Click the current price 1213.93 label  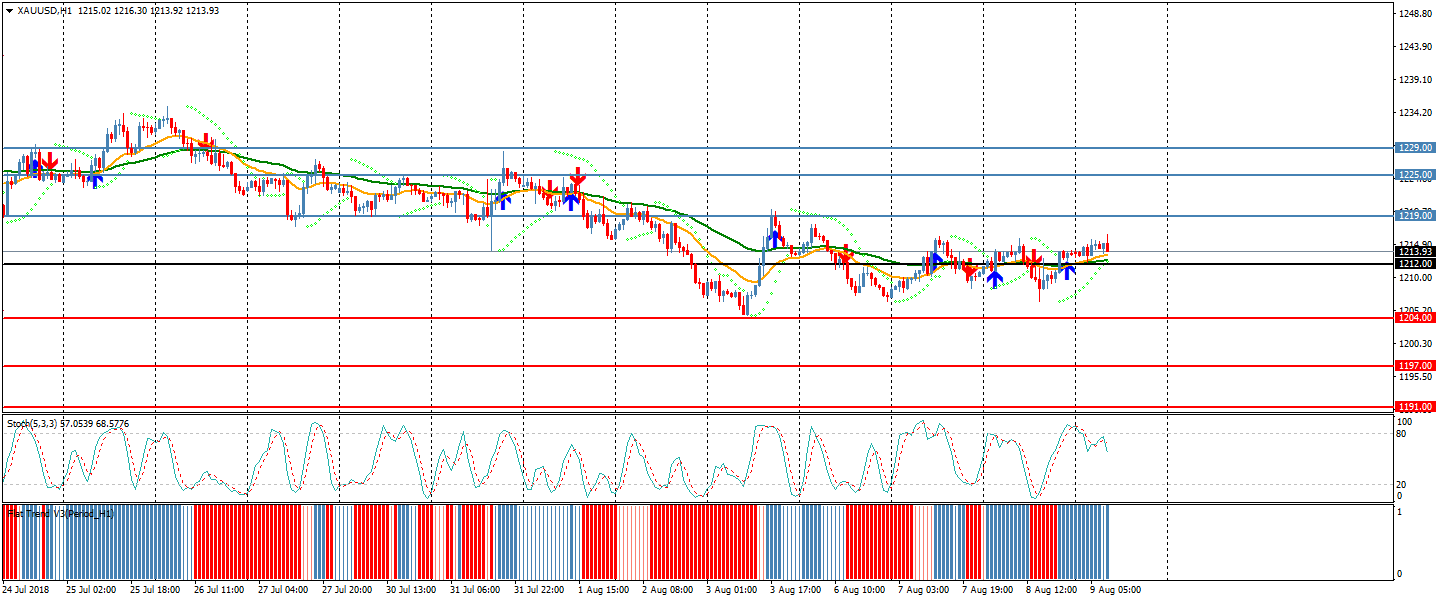point(1415,252)
